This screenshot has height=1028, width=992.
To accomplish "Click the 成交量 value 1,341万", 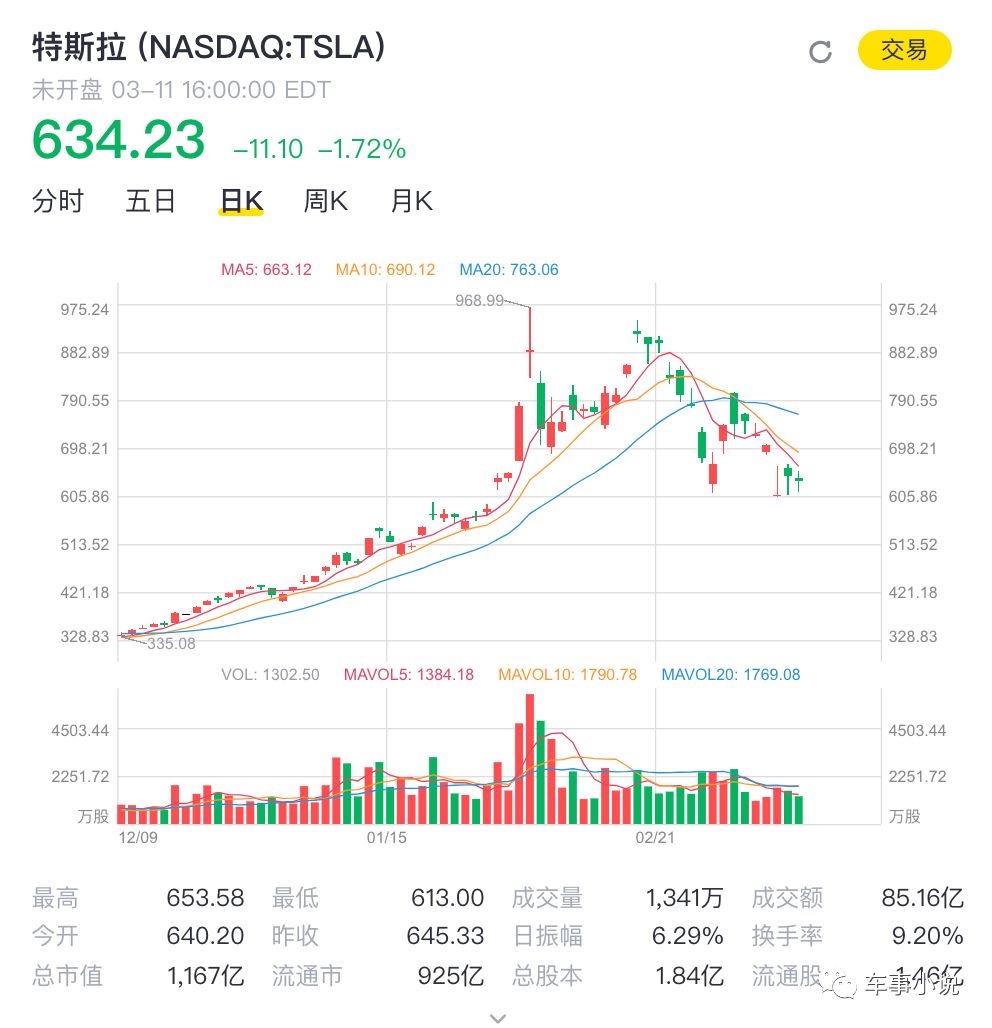I will click(x=684, y=898).
